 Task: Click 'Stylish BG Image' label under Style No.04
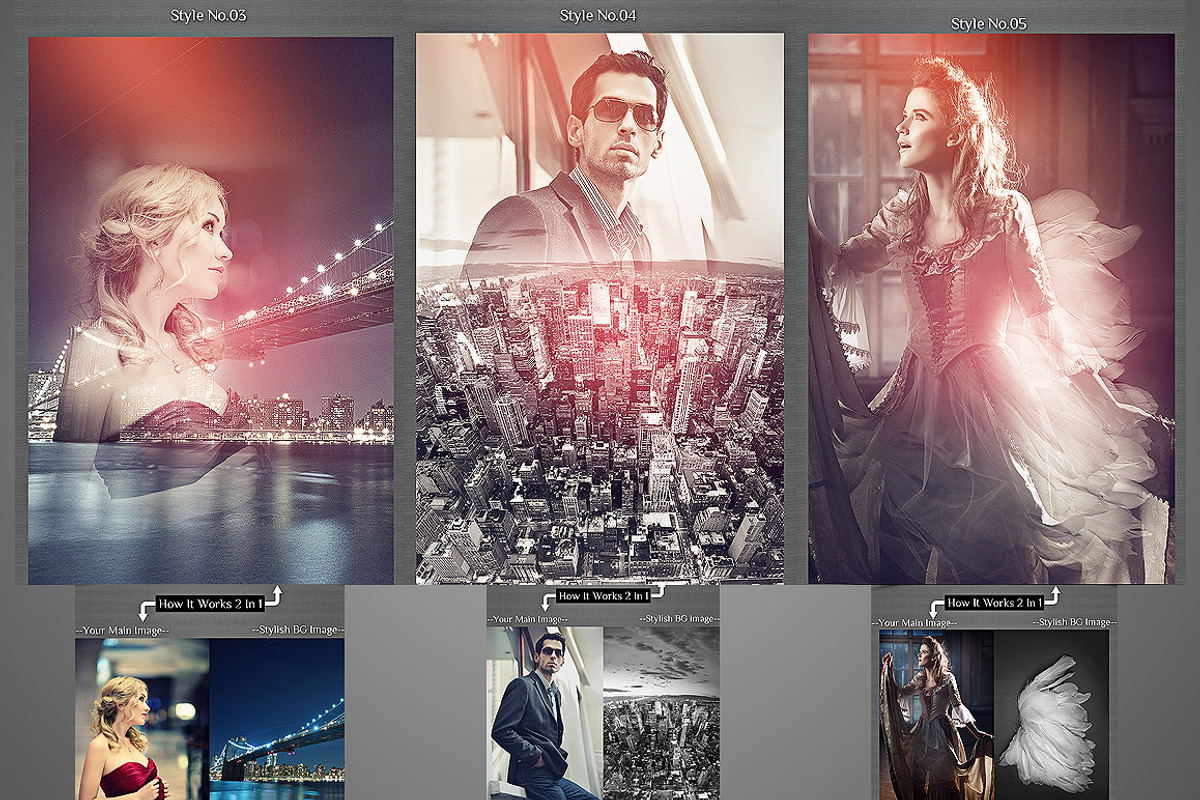pos(679,620)
